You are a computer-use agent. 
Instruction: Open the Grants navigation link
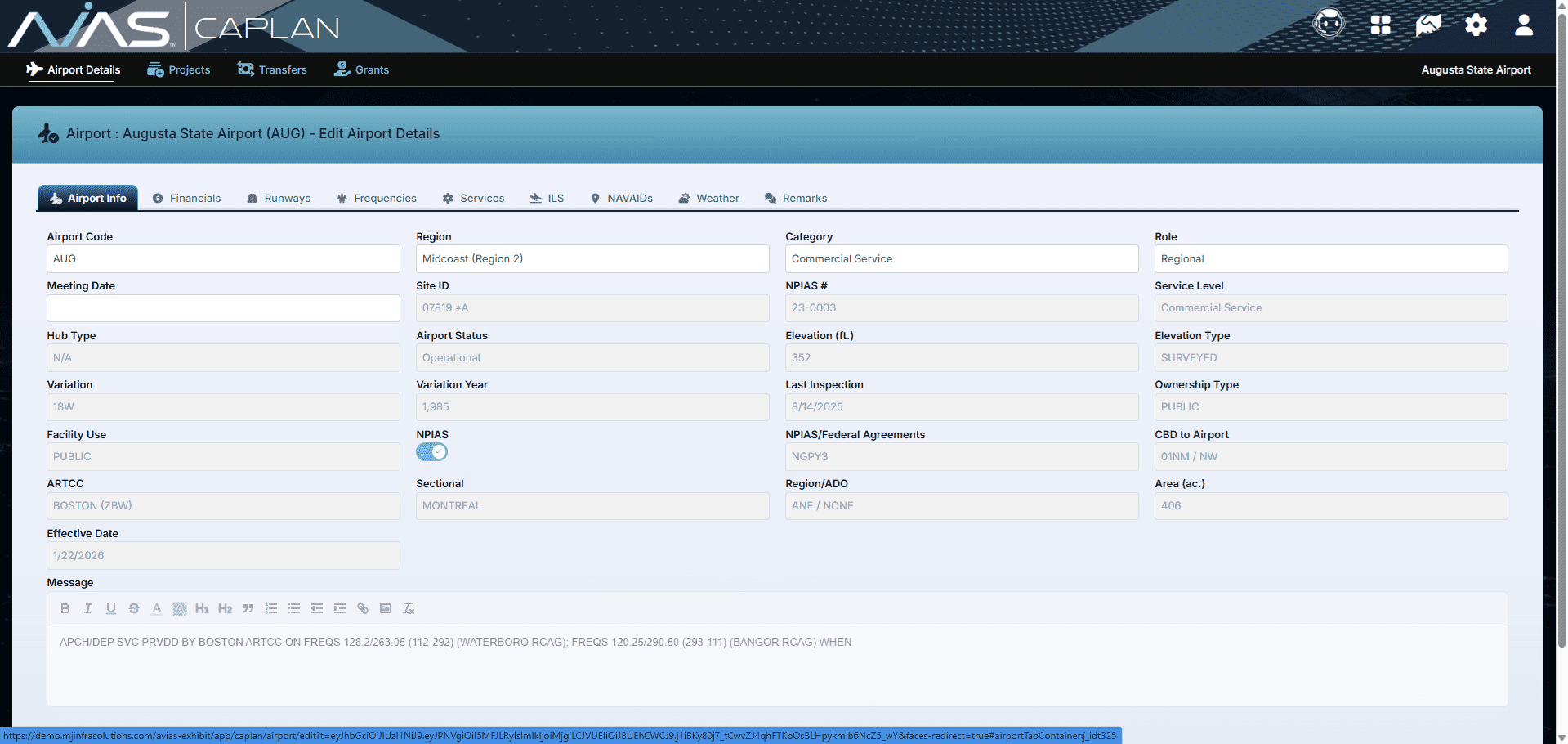[x=362, y=70]
